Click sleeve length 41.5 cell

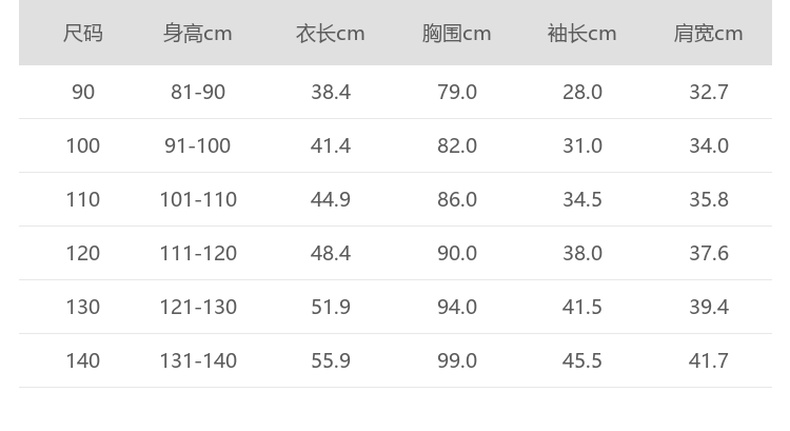582,307
